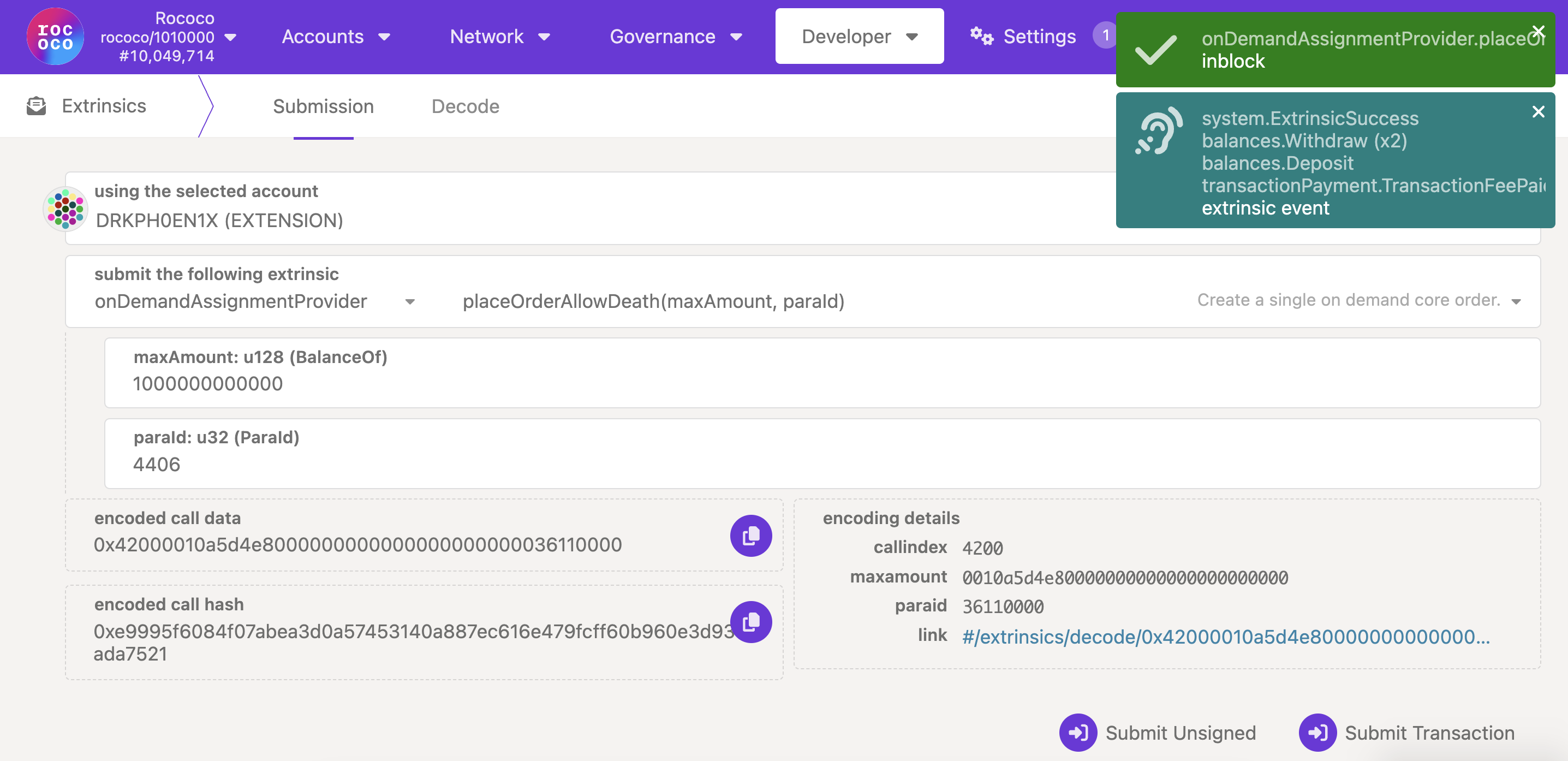Open Settings via the gear icon

pyautogui.click(x=981, y=36)
